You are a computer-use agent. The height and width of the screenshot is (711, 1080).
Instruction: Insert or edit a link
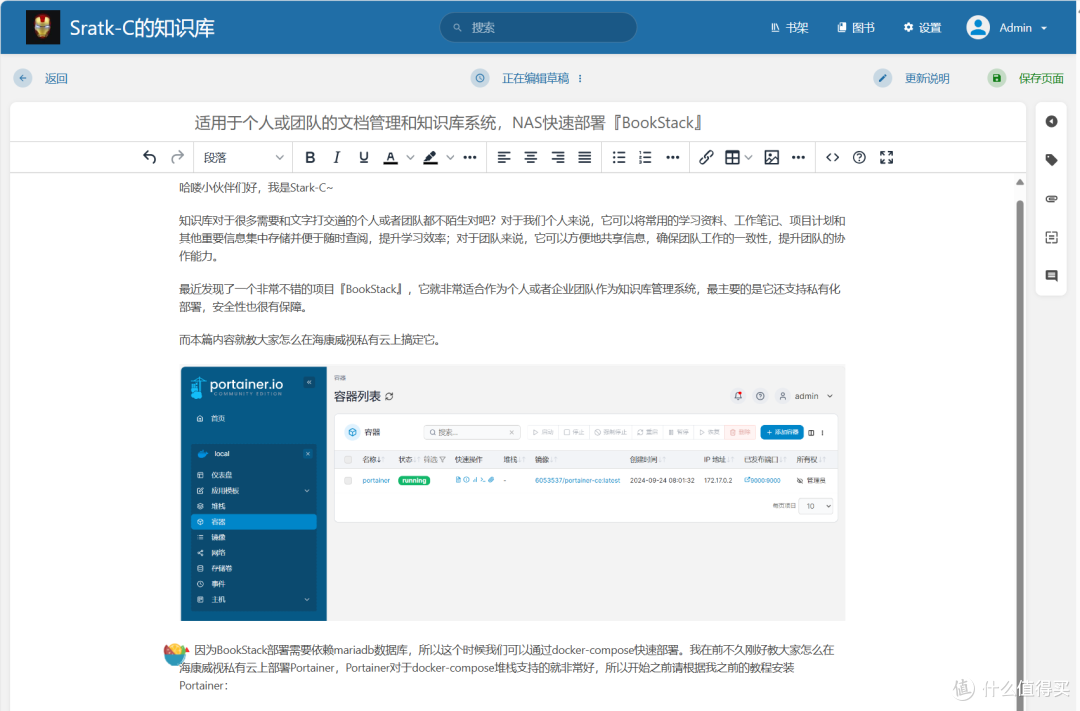pyautogui.click(x=706, y=157)
